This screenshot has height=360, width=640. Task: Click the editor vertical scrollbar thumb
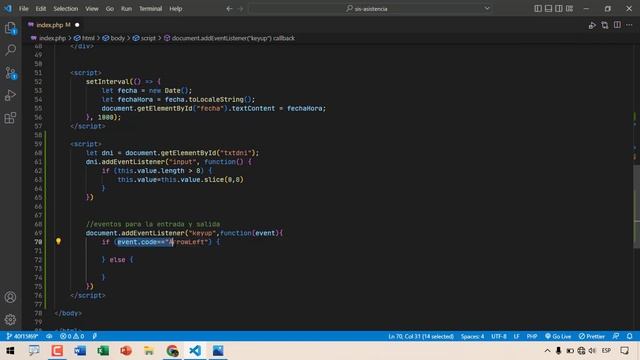(636, 206)
